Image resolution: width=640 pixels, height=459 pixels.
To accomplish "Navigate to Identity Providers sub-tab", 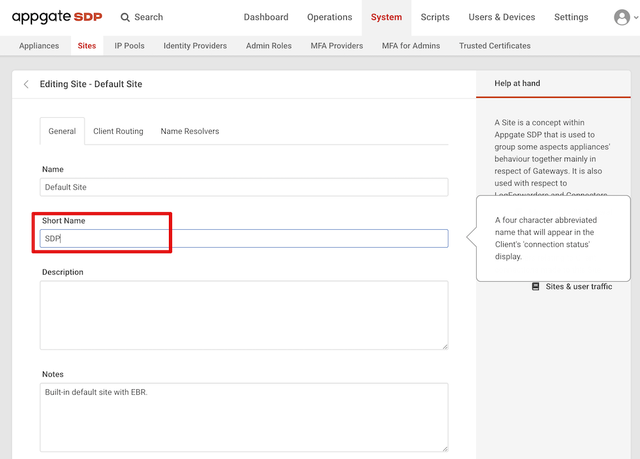I will pyautogui.click(x=195, y=46).
